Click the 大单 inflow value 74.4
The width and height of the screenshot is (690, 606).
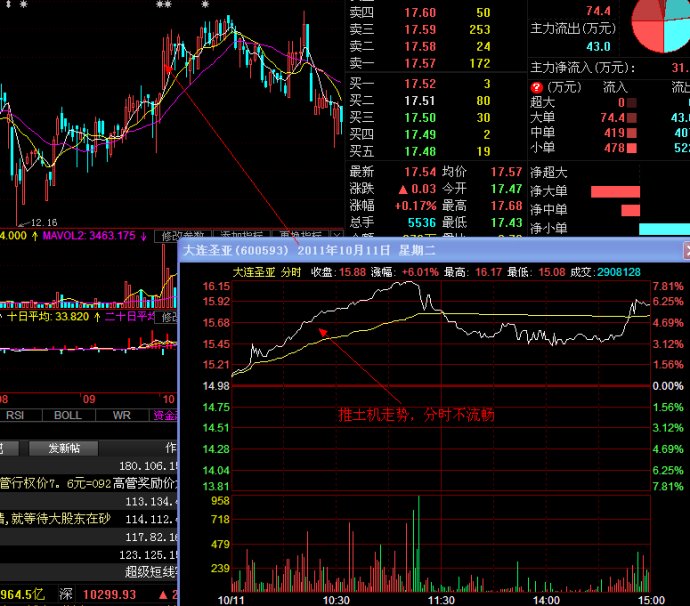pyautogui.click(x=613, y=118)
